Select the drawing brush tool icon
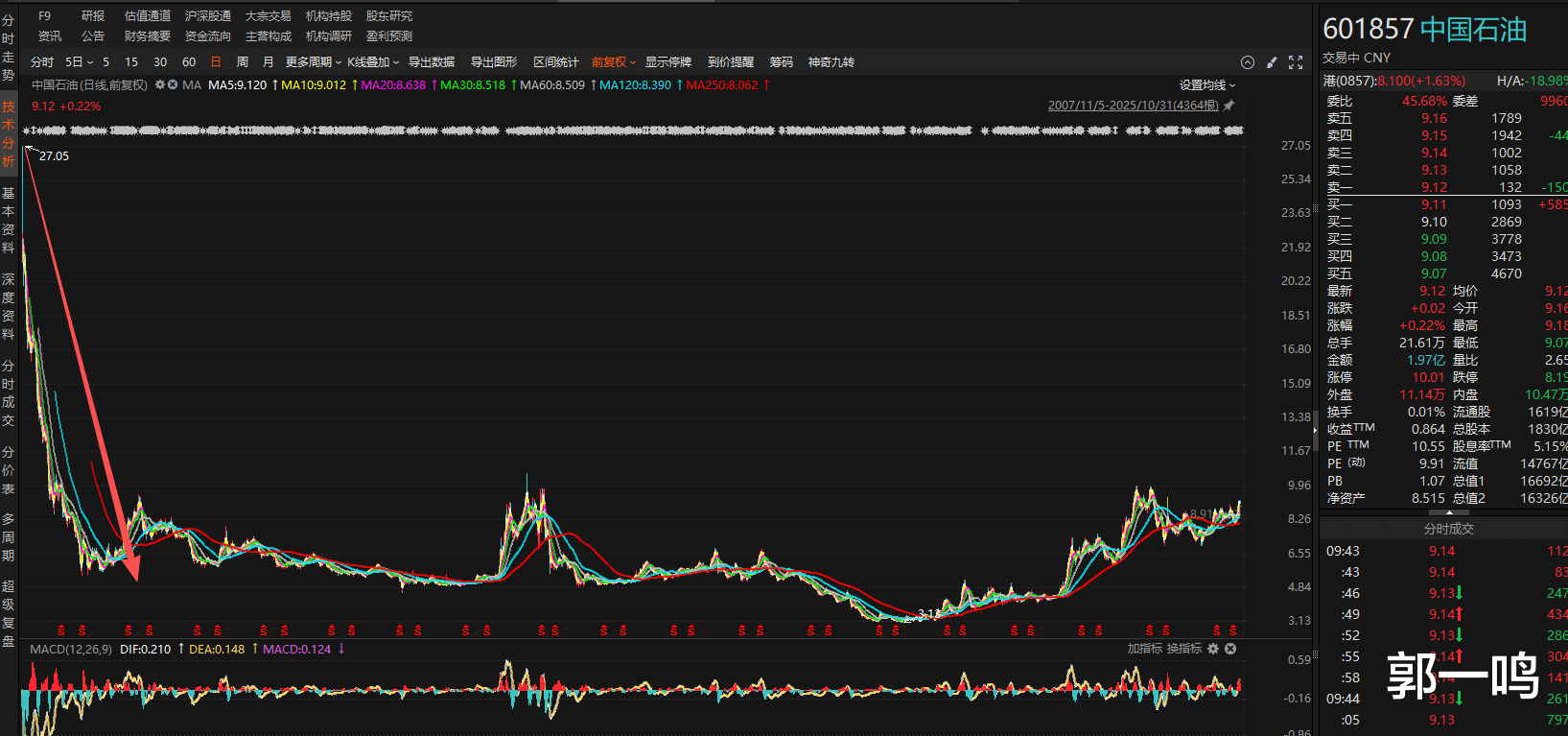 [x=1272, y=62]
